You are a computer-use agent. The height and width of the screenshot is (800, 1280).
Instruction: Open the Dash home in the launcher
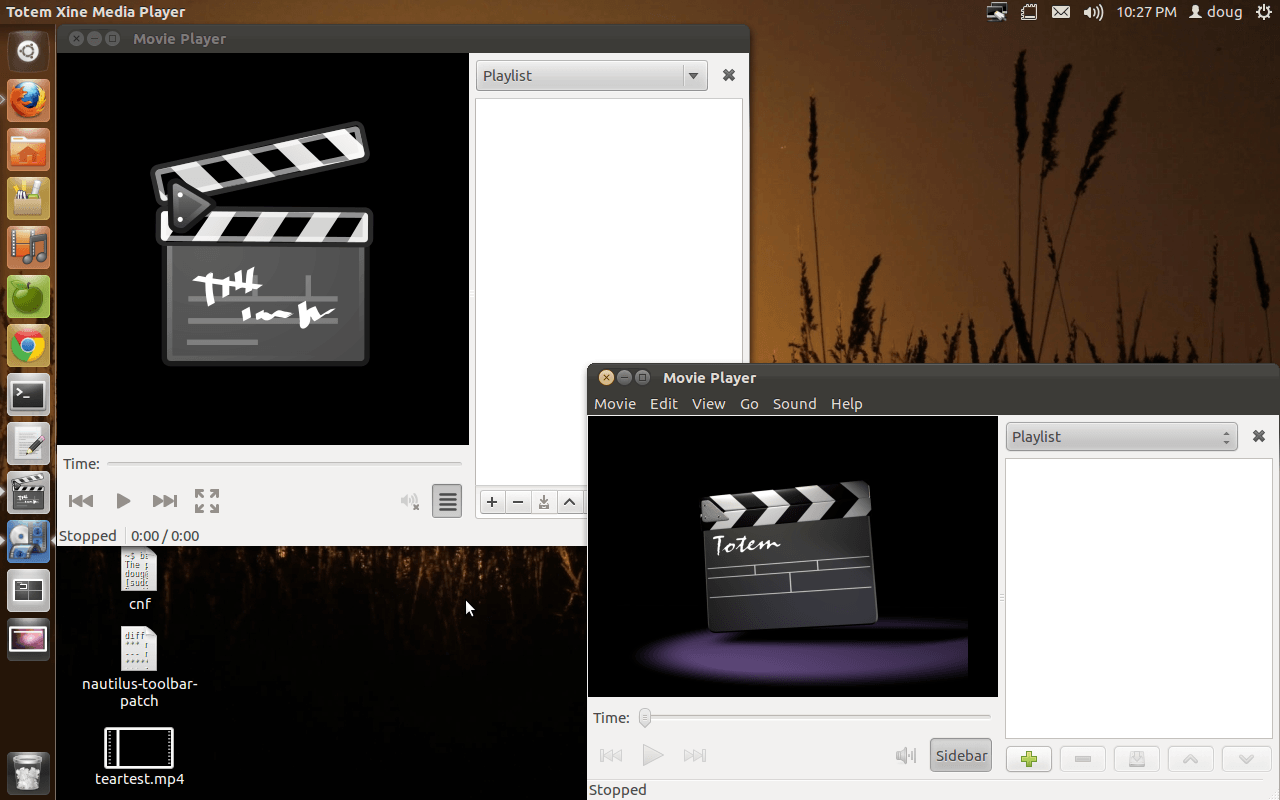(28, 52)
